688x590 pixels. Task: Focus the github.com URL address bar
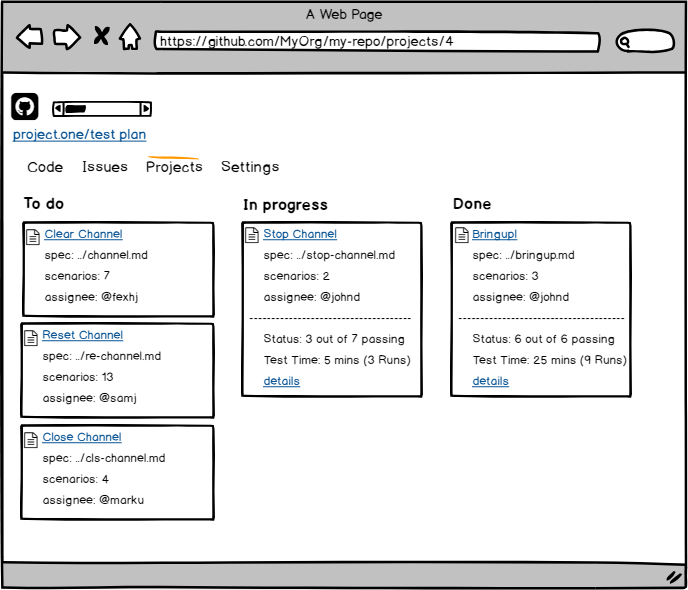(377, 42)
